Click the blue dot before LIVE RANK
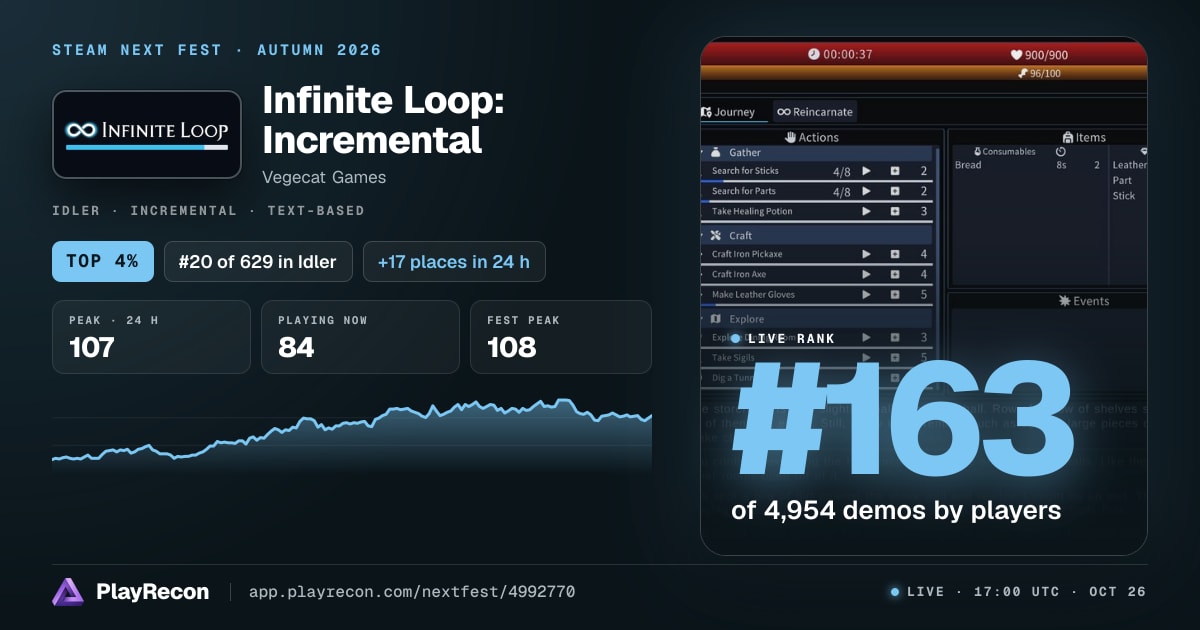 tap(736, 339)
